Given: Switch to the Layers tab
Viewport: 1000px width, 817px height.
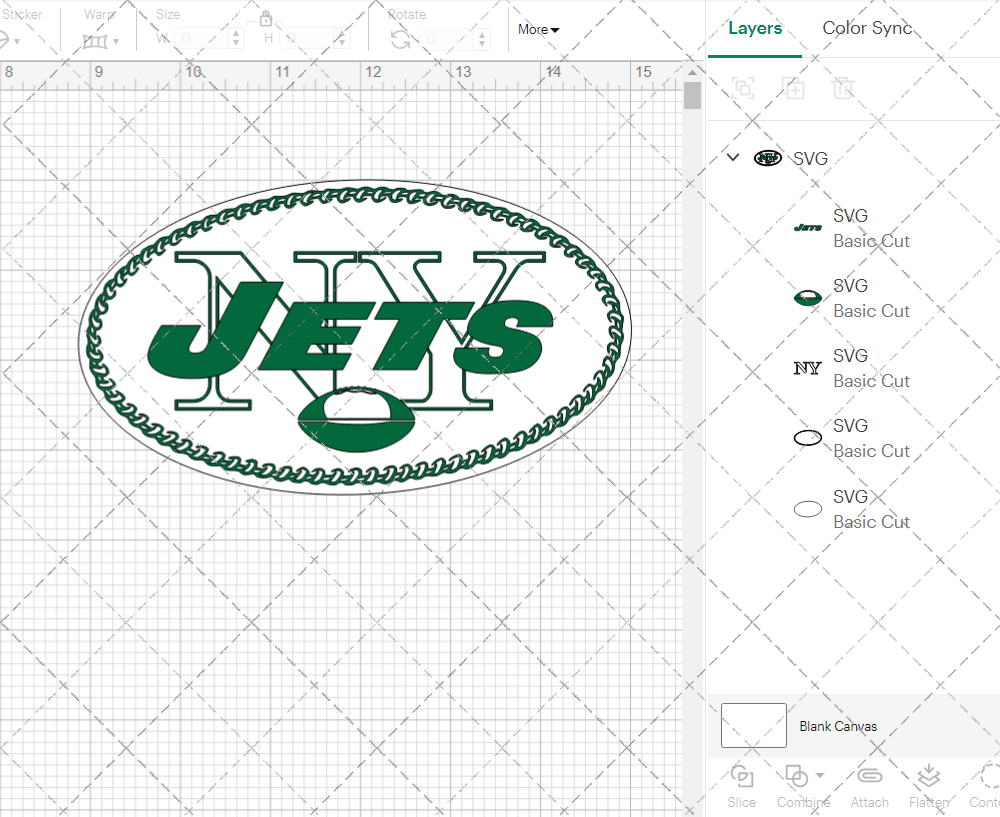Looking at the screenshot, I should [755, 28].
